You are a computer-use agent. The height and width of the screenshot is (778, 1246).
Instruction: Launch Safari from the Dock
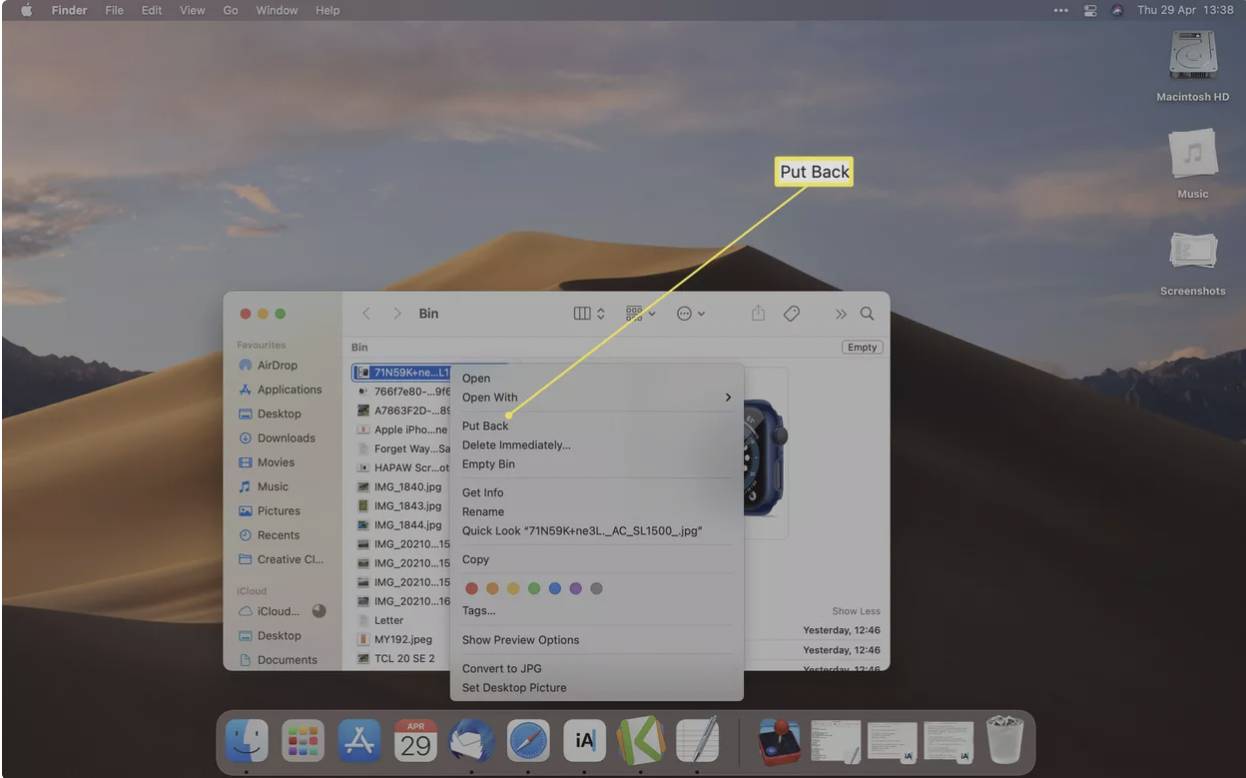pyautogui.click(x=528, y=741)
